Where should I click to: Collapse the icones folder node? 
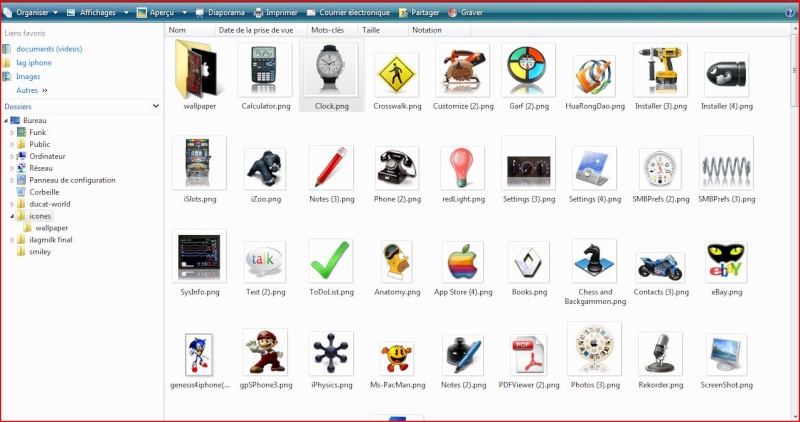pyautogui.click(x=12, y=216)
